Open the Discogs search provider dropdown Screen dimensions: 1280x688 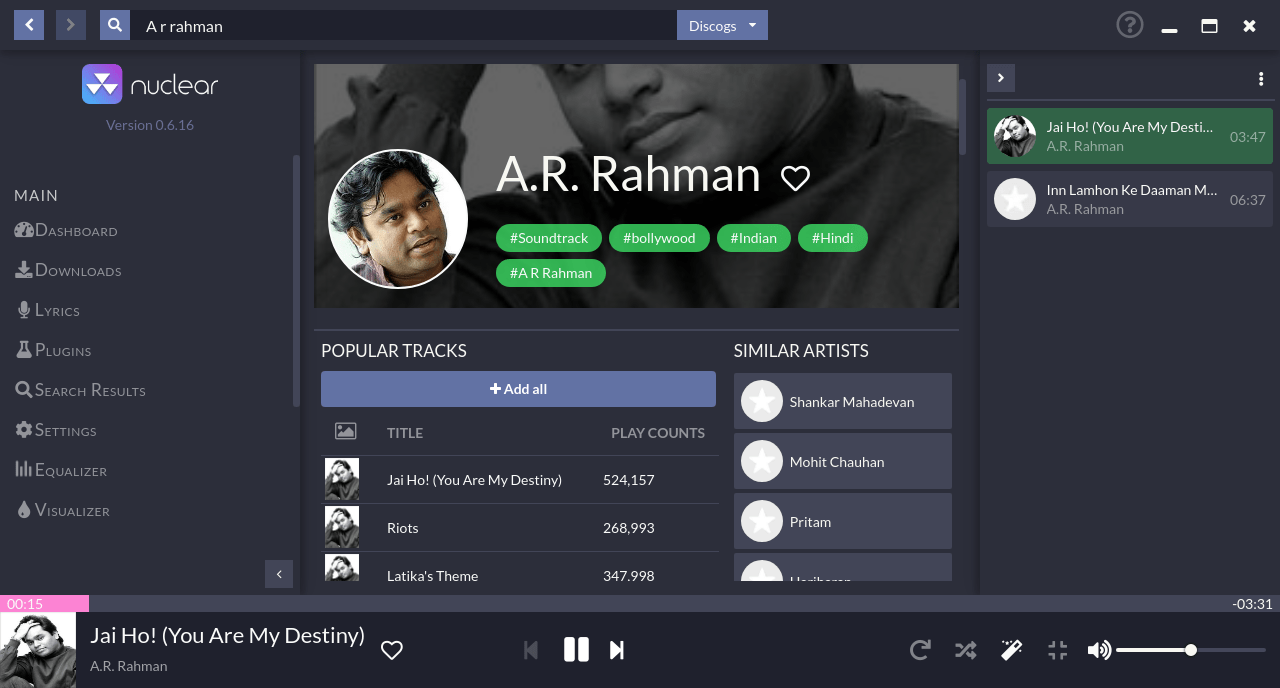pyautogui.click(x=722, y=25)
